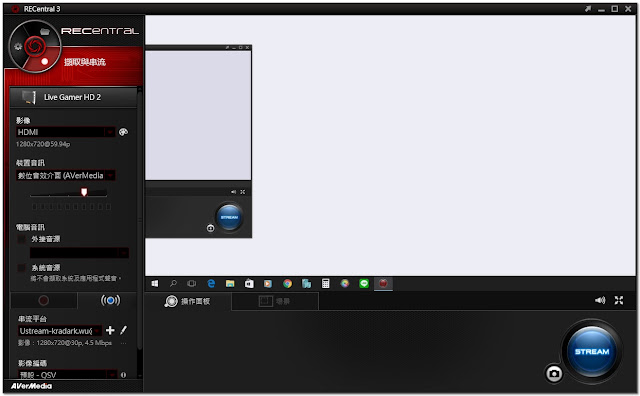
Task: Click RECentral red icon in the captured taskbar
Action: tap(383, 283)
